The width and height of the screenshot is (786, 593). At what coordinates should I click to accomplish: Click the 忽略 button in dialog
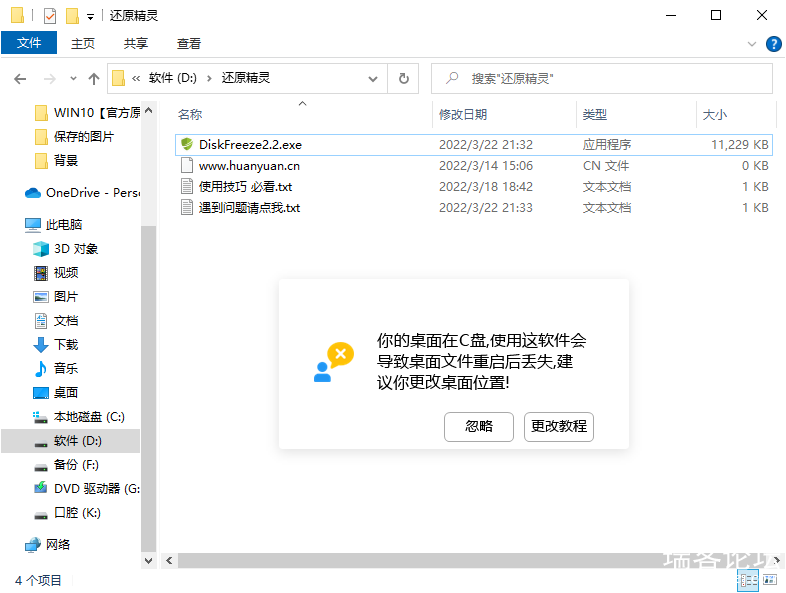pyautogui.click(x=479, y=426)
